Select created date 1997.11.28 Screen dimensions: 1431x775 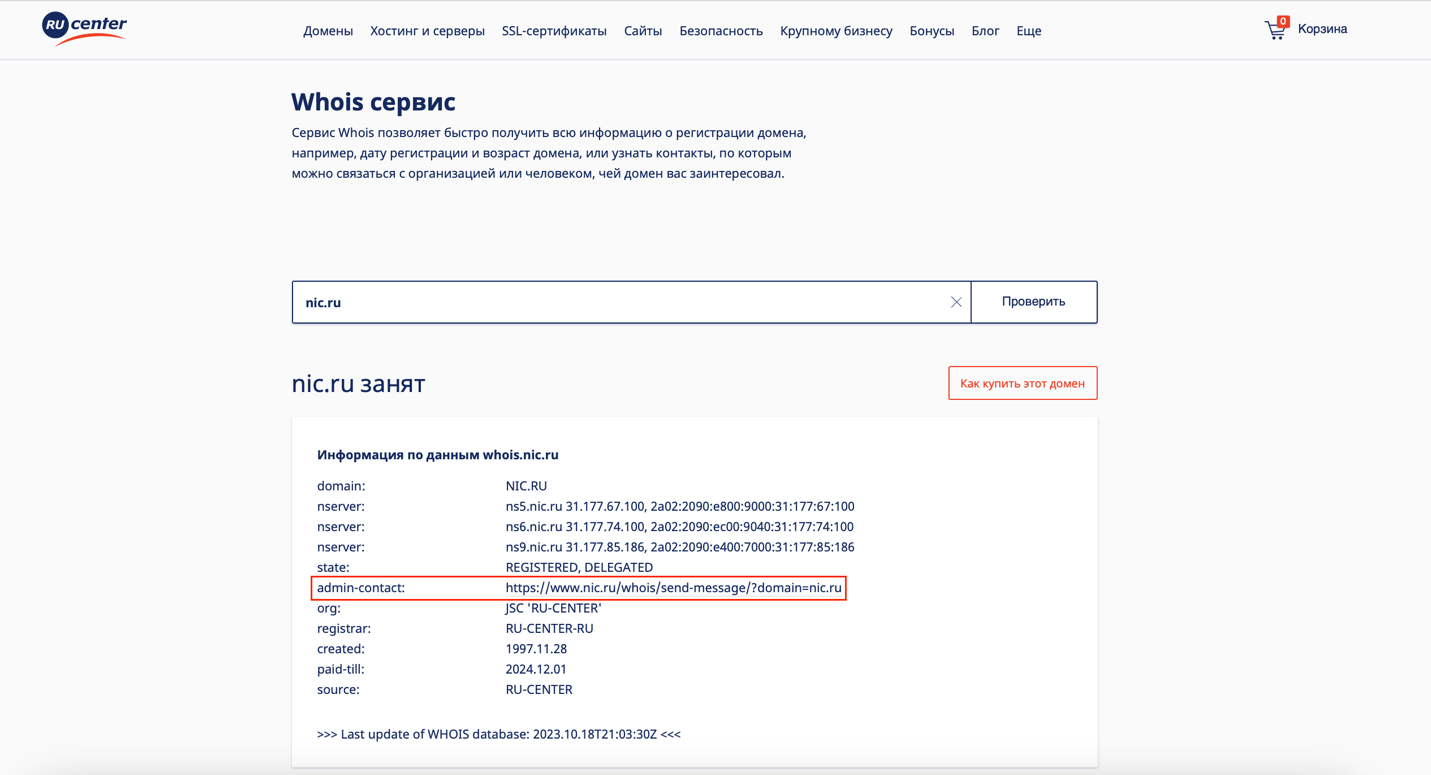click(x=536, y=649)
